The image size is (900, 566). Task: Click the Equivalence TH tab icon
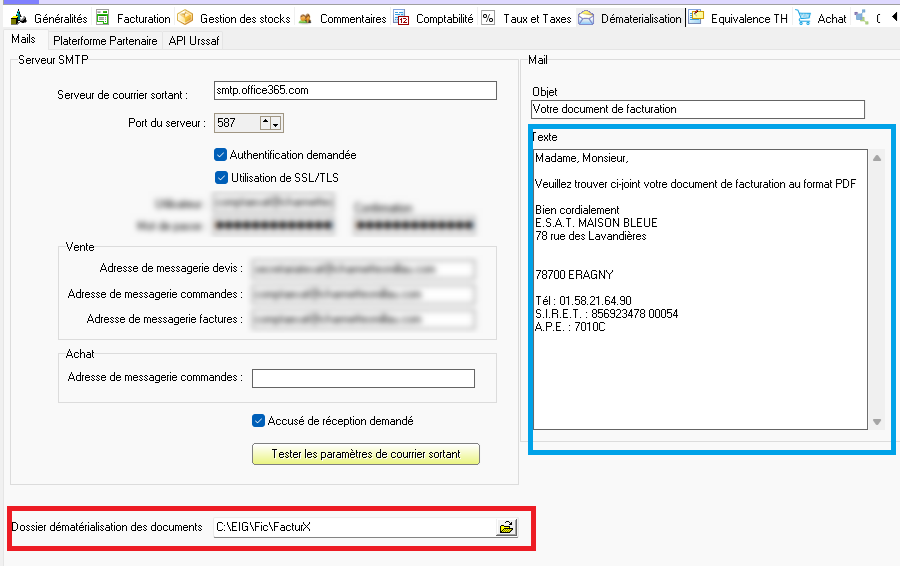pyautogui.click(x=696, y=18)
